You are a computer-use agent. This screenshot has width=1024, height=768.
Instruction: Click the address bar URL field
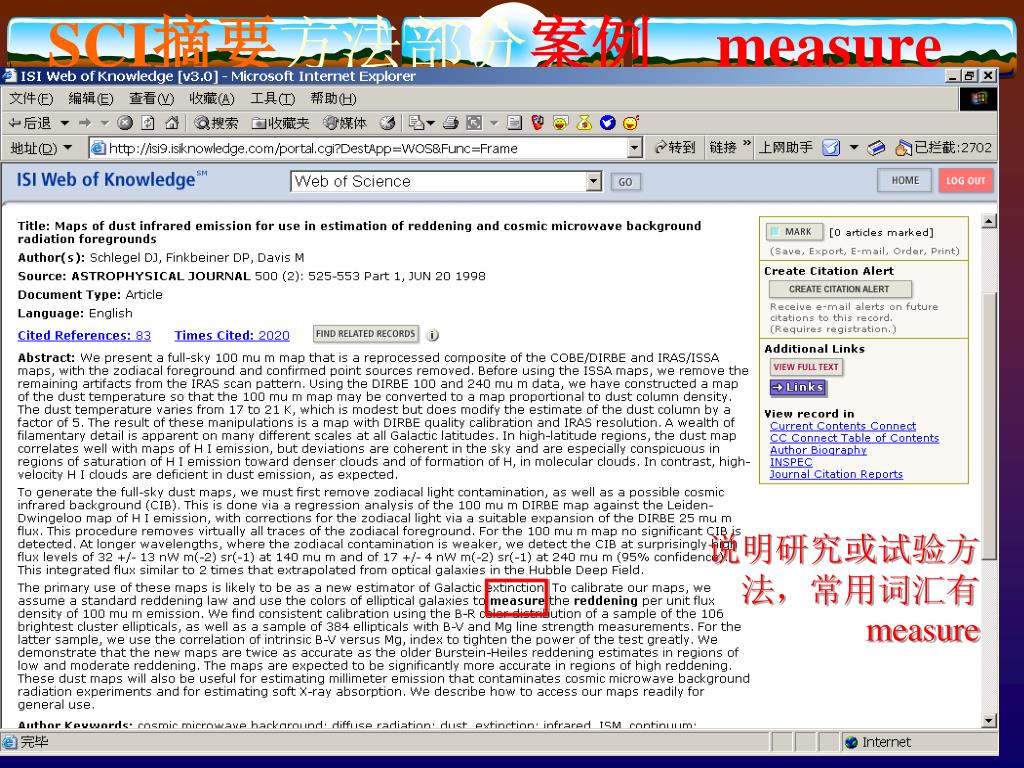[366, 148]
